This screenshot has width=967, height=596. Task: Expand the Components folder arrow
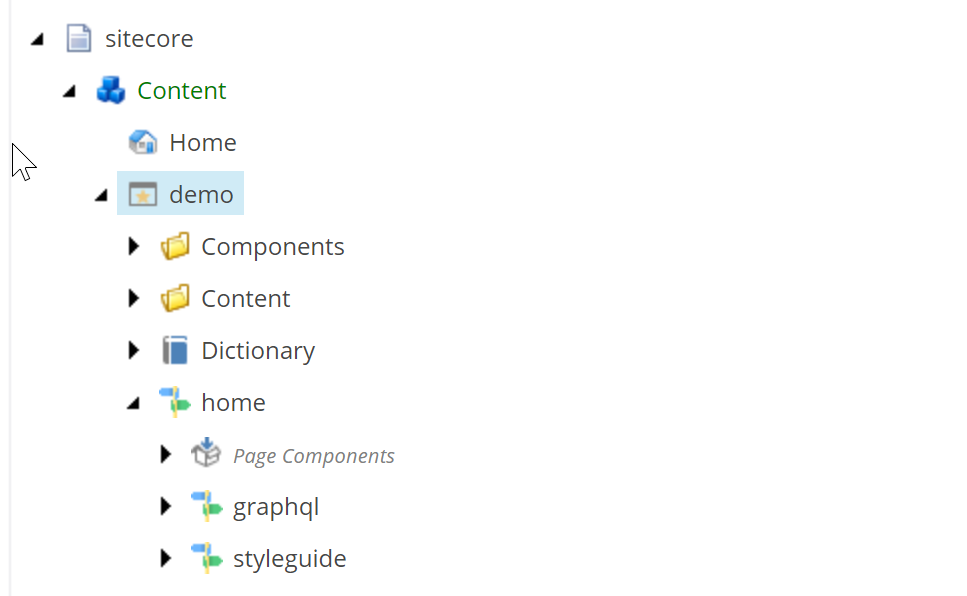[134, 246]
